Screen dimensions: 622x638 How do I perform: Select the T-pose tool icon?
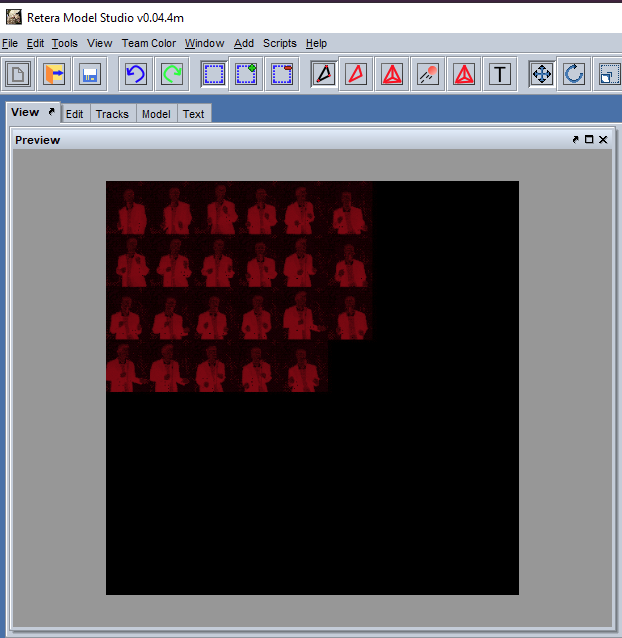pyautogui.click(x=500, y=74)
